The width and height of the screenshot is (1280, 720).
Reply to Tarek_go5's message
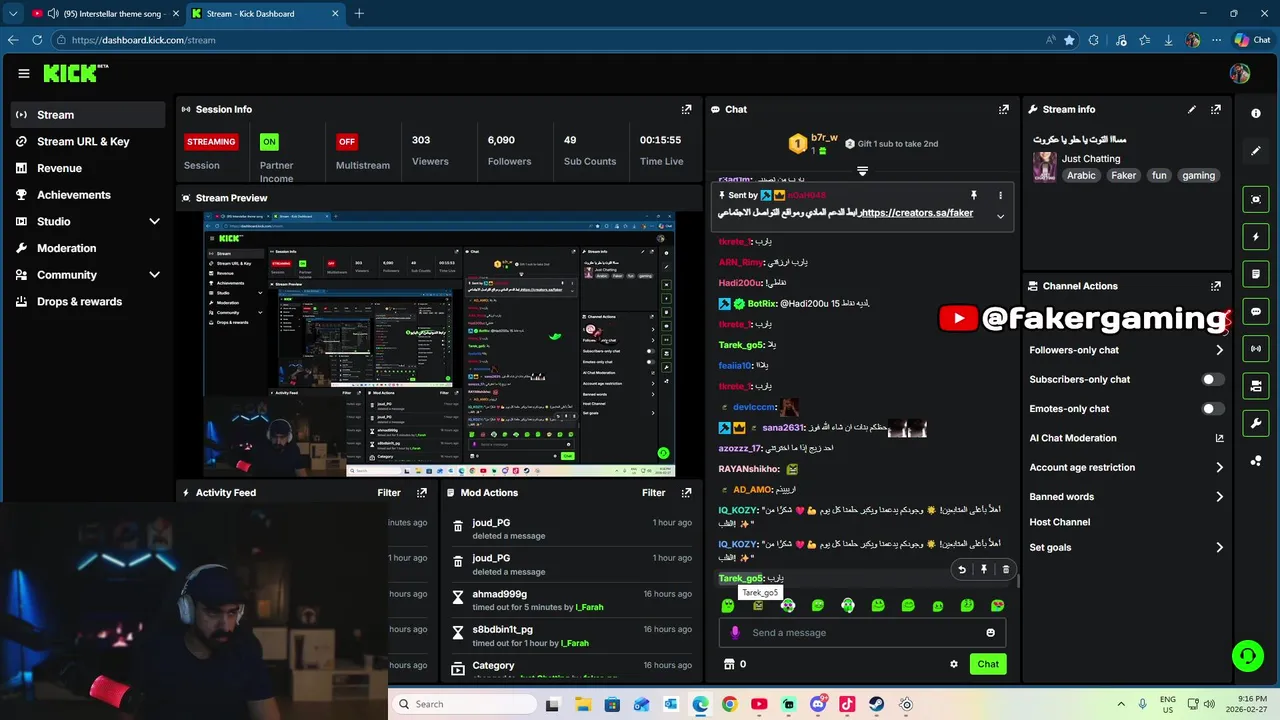tap(962, 570)
